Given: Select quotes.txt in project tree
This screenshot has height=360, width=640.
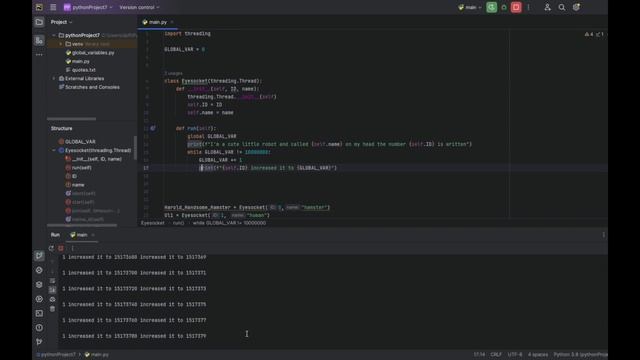Looking at the screenshot, I should point(80,70).
